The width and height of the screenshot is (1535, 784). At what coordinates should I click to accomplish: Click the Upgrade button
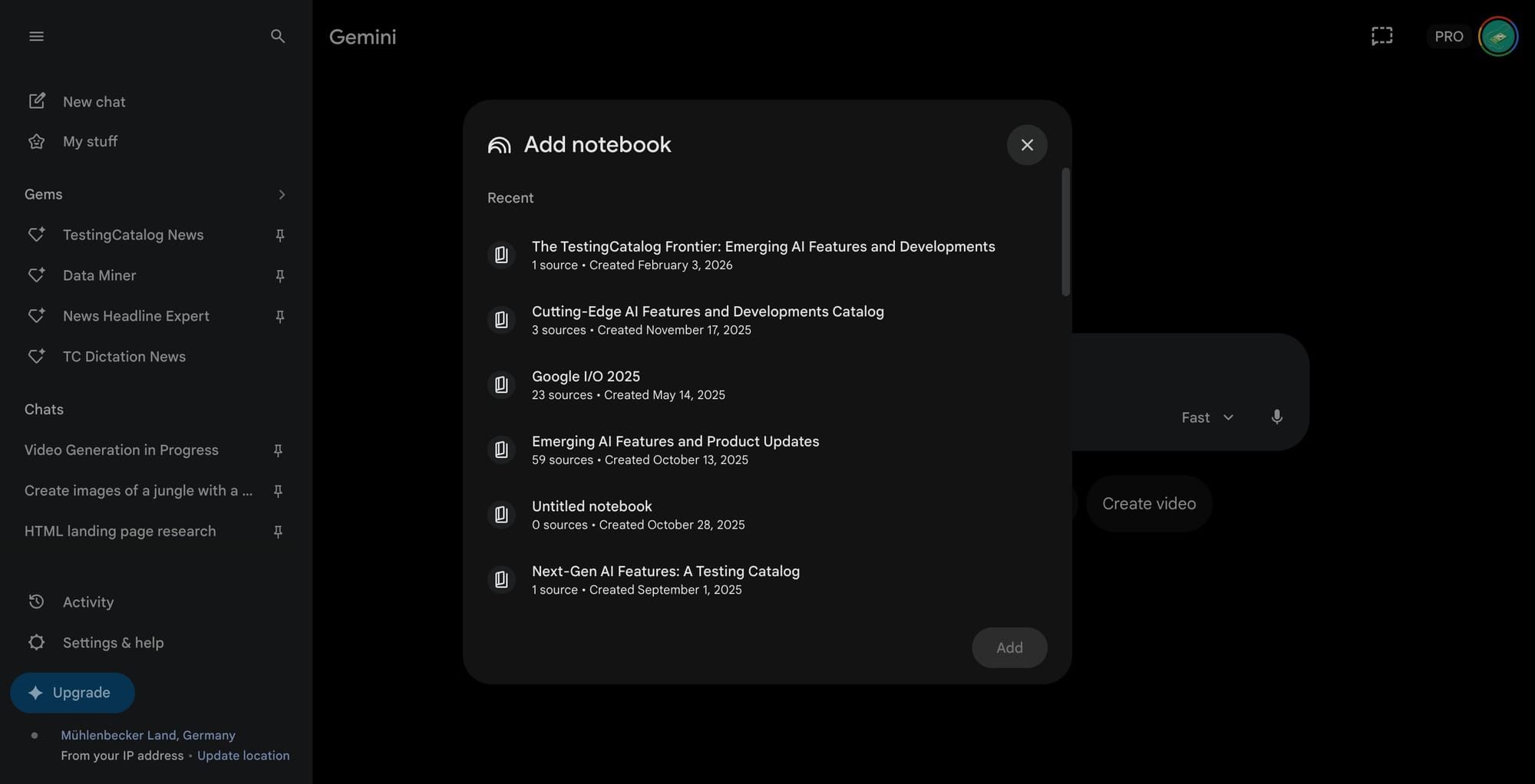(73, 693)
